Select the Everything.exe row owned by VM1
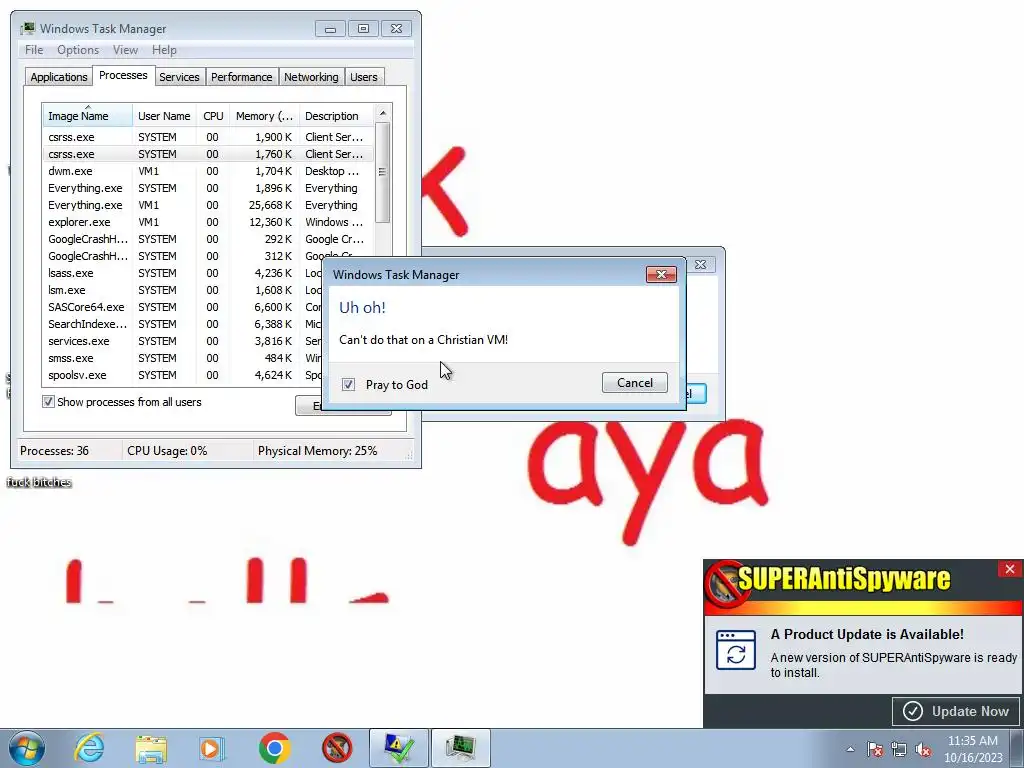 coord(208,205)
